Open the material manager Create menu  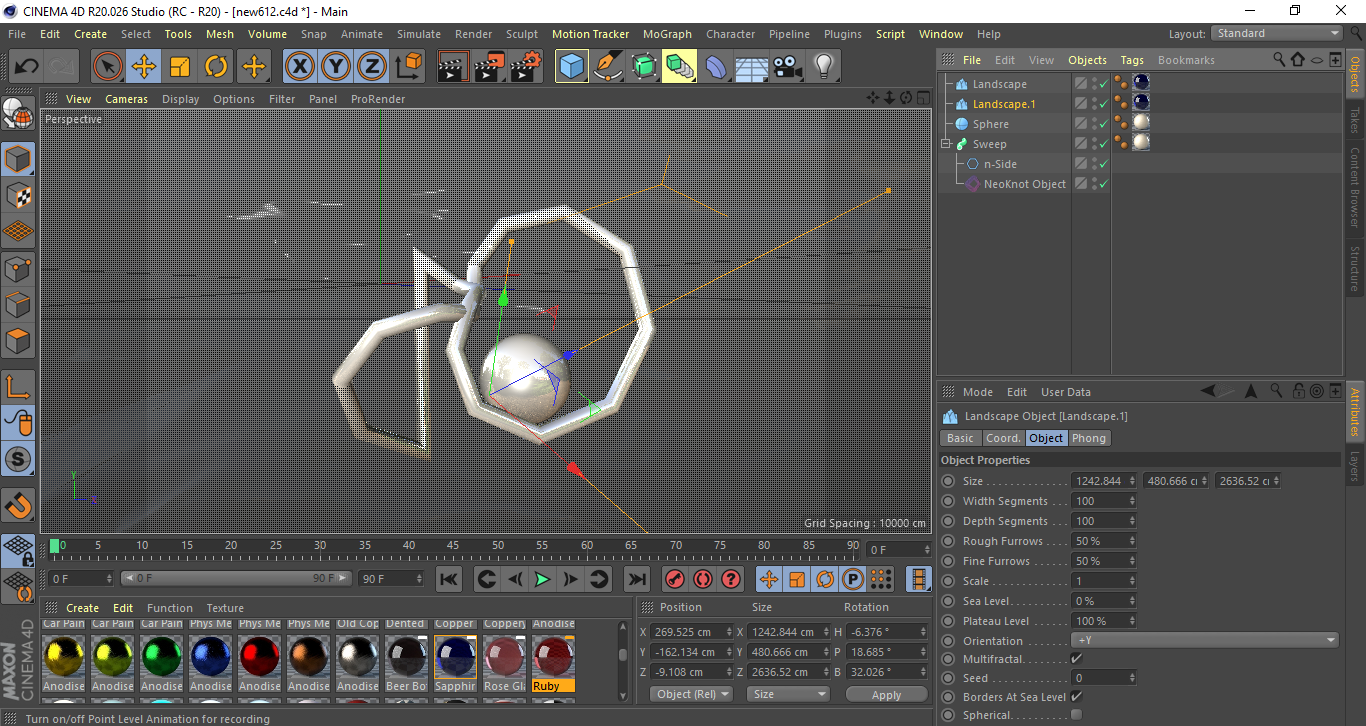[82, 608]
